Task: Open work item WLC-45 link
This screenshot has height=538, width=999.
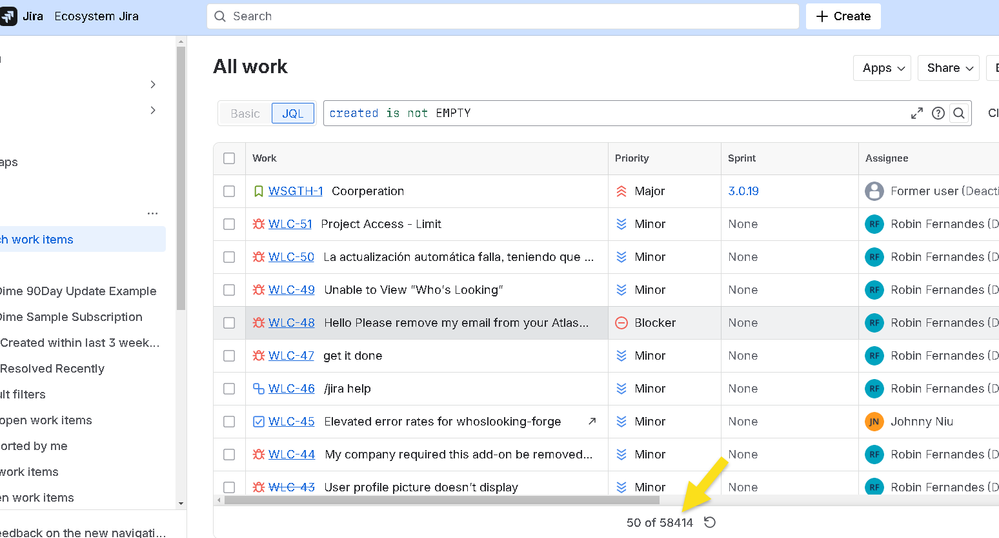Action: pyautogui.click(x=291, y=421)
